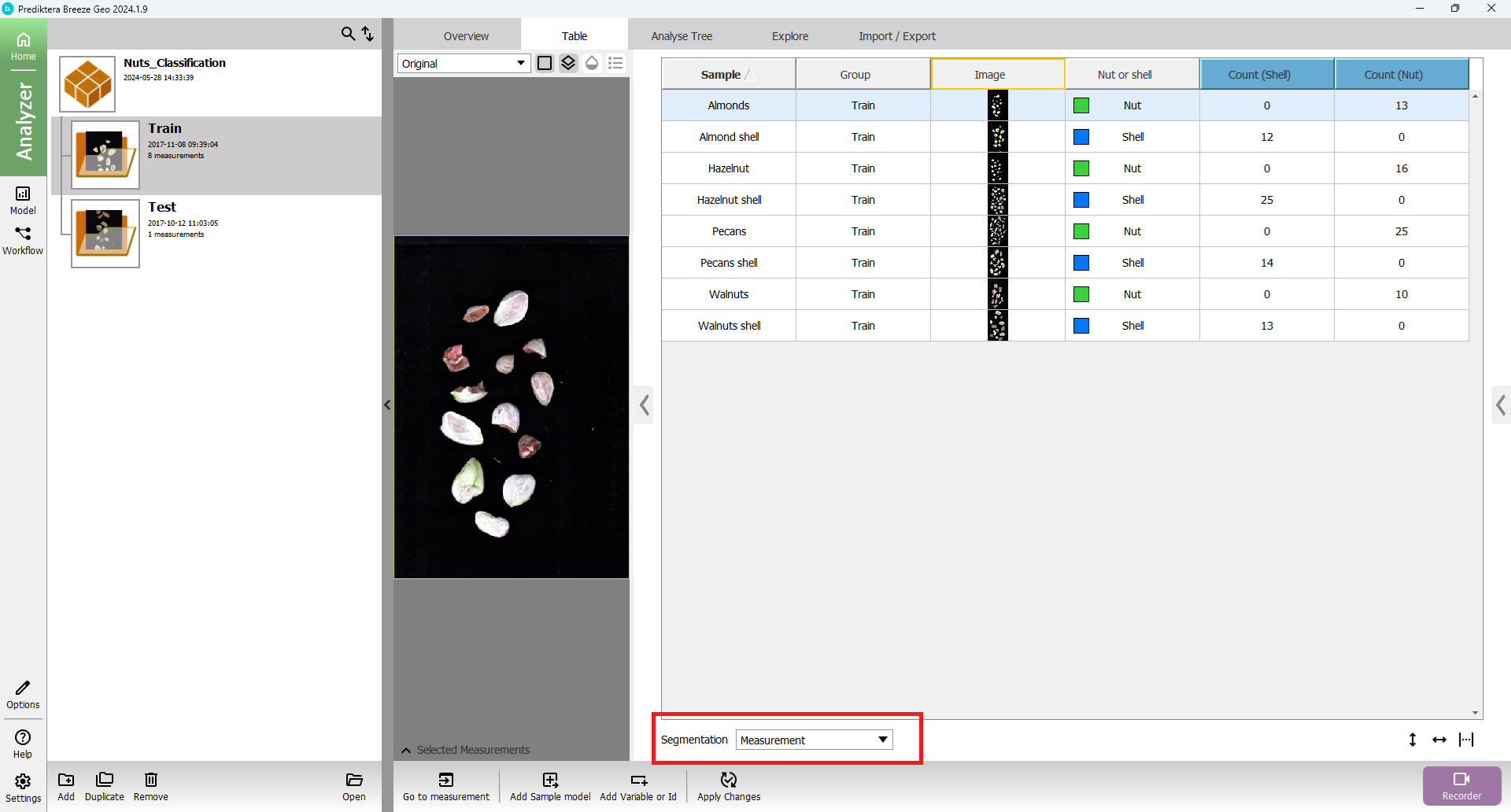This screenshot has height=812, width=1511.
Task: Switch to the Analyse Tree tab
Action: [682, 36]
